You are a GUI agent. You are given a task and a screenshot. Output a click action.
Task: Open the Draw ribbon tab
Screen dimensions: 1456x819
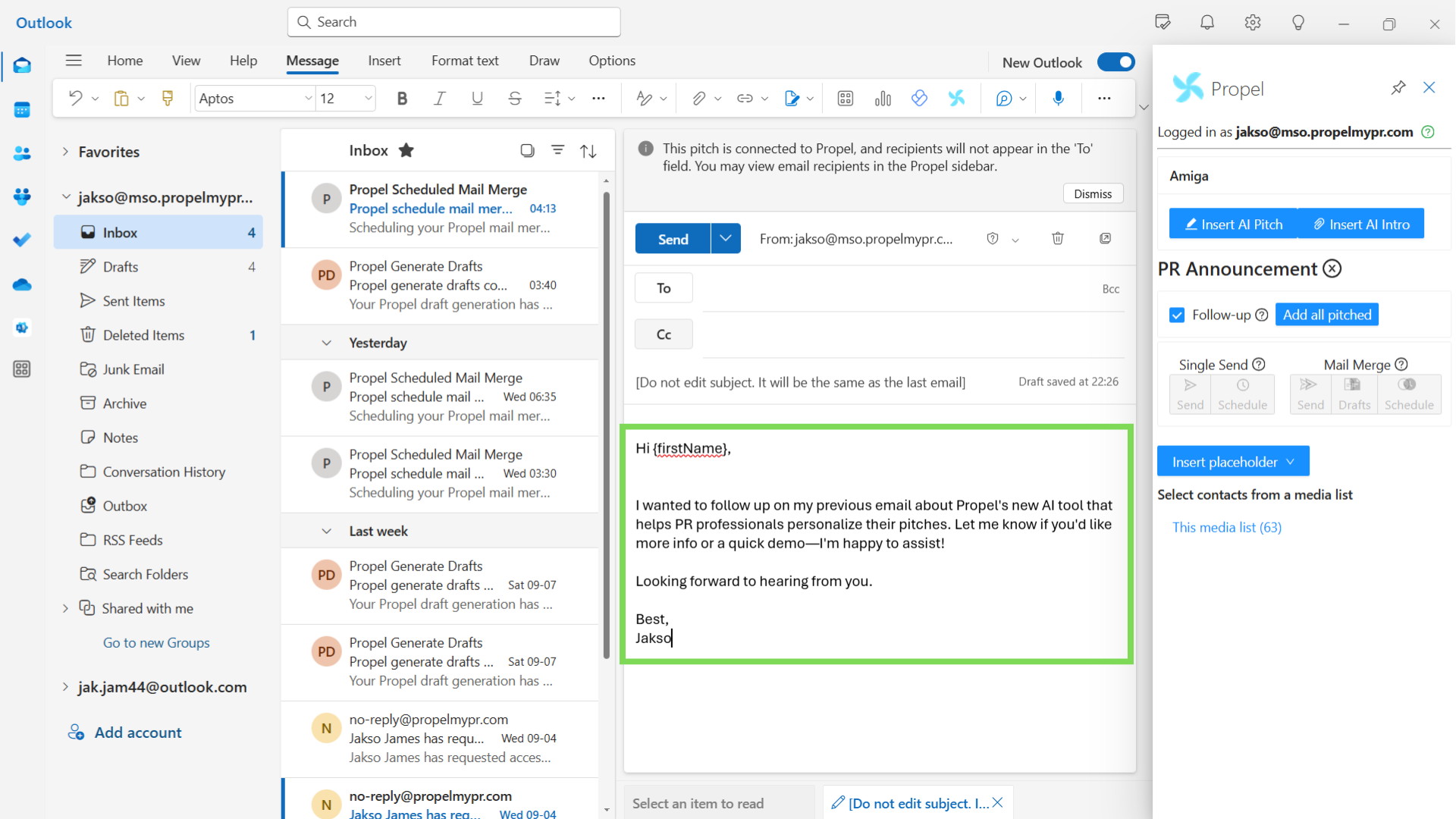pyautogui.click(x=544, y=61)
